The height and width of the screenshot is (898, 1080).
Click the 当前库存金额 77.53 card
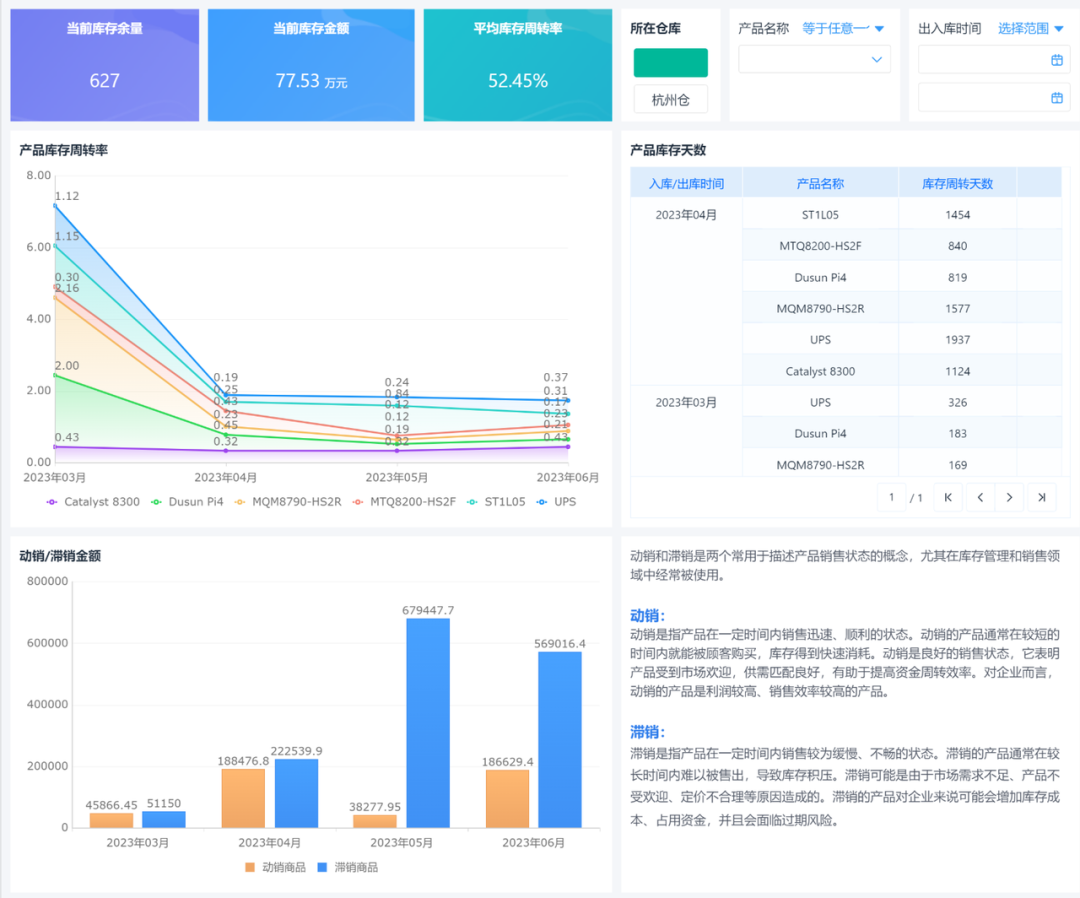pyautogui.click(x=311, y=65)
